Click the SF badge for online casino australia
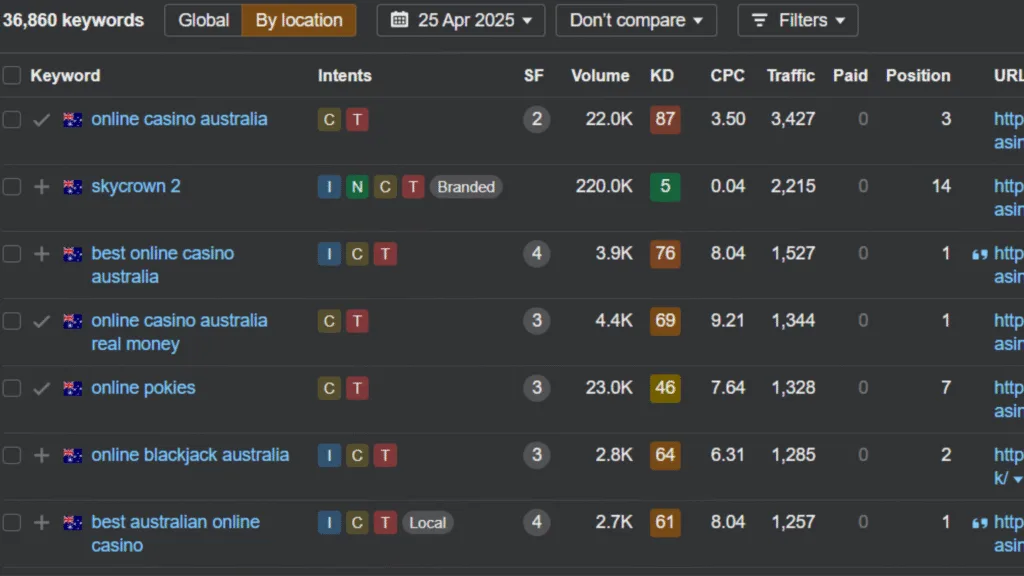Screen dimensions: 1024x576 (536, 120)
